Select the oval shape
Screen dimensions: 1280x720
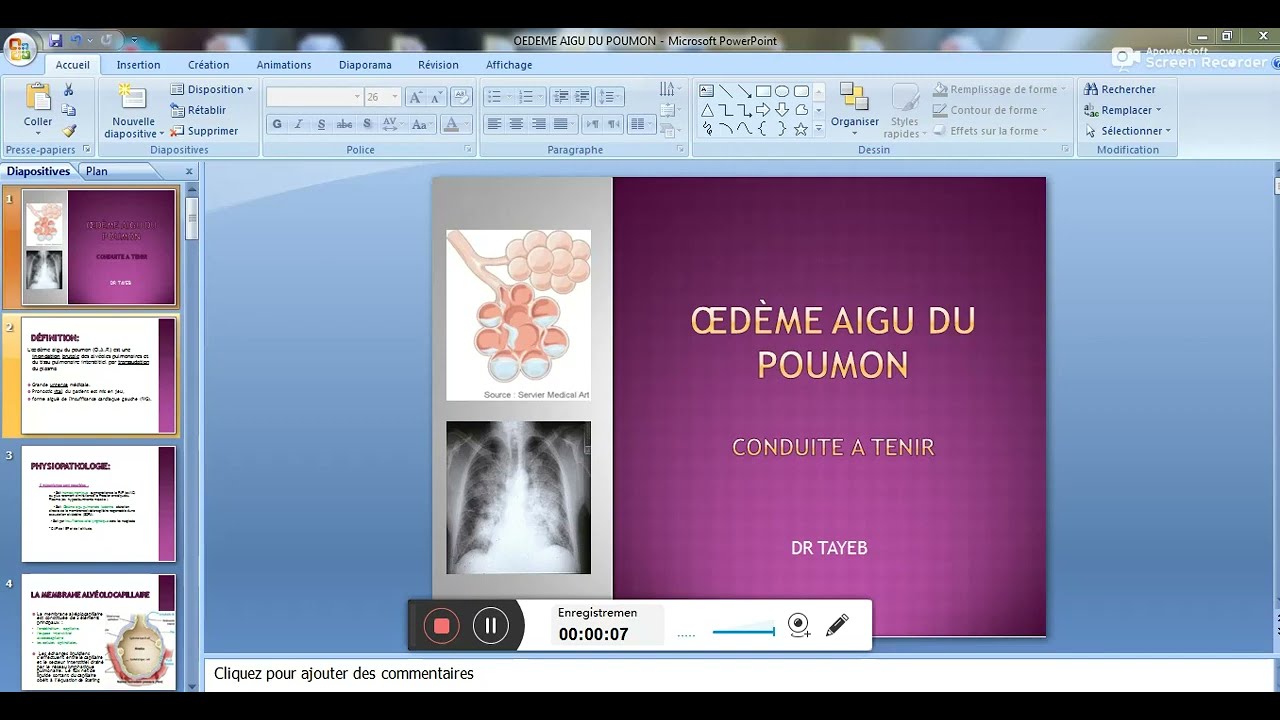coord(782,91)
